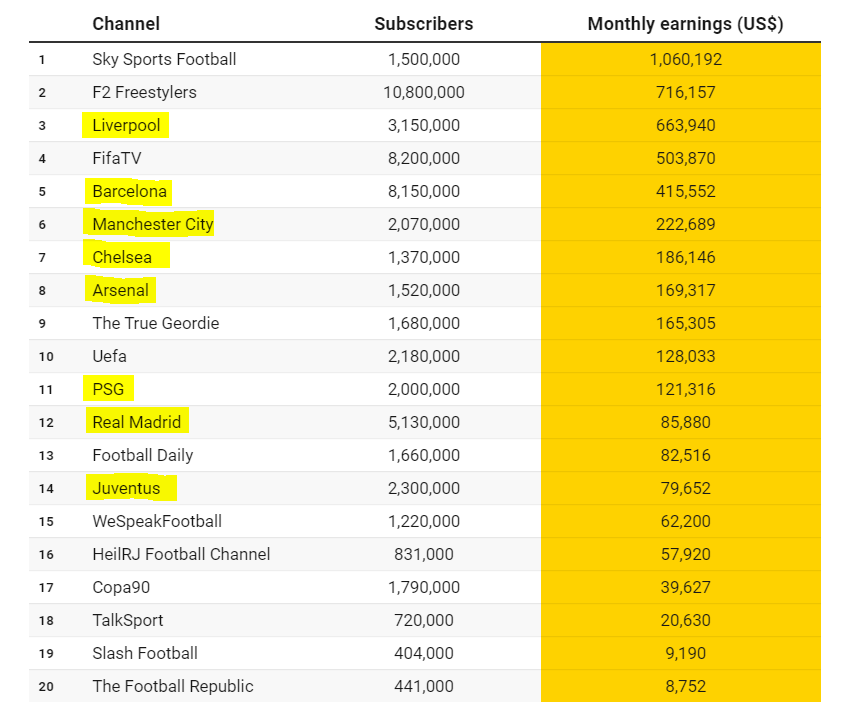Click the highlighted Juventus channel name

click(126, 488)
